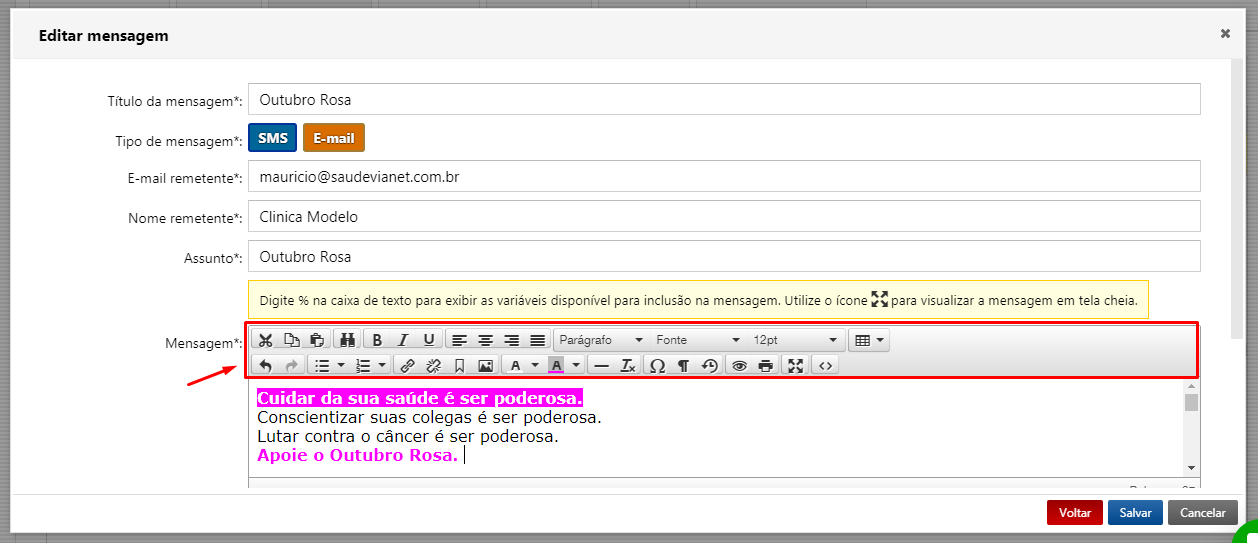Viewport: 1258px width, 543px height.
Task: Click the Undo arrow icon
Action: tap(265, 366)
